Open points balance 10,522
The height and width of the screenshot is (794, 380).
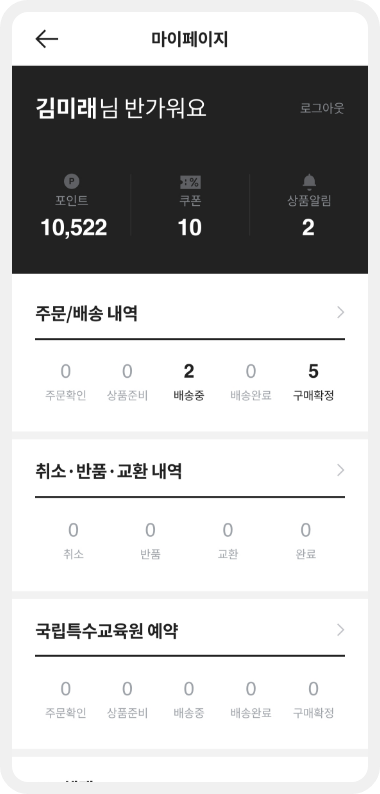point(74,228)
